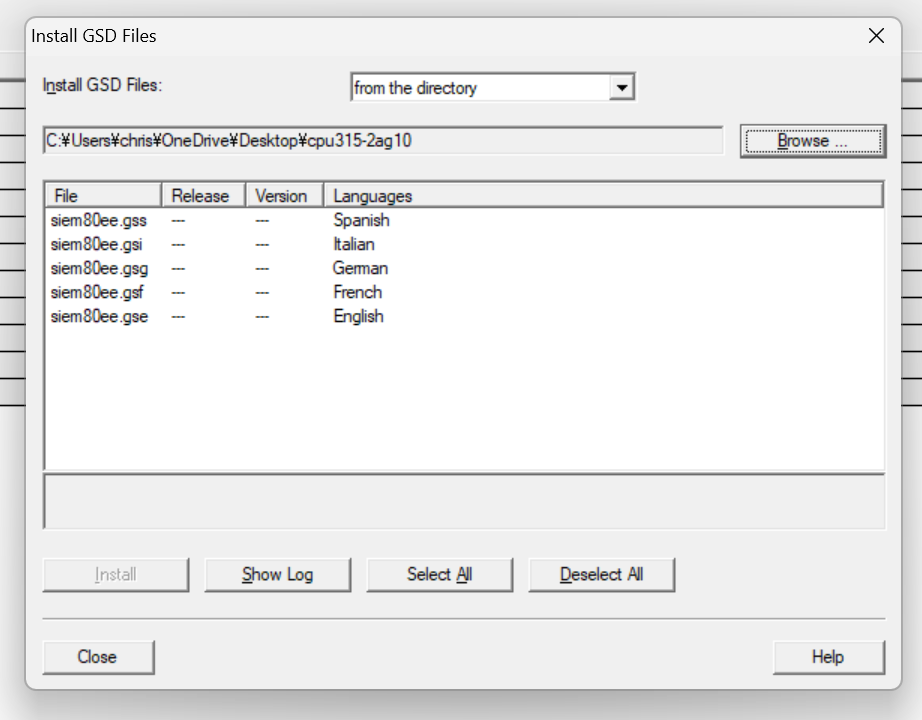The image size is (922, 720).
Task: Click the English language entry
Action: pyautogui.click(x=358, y=316)
